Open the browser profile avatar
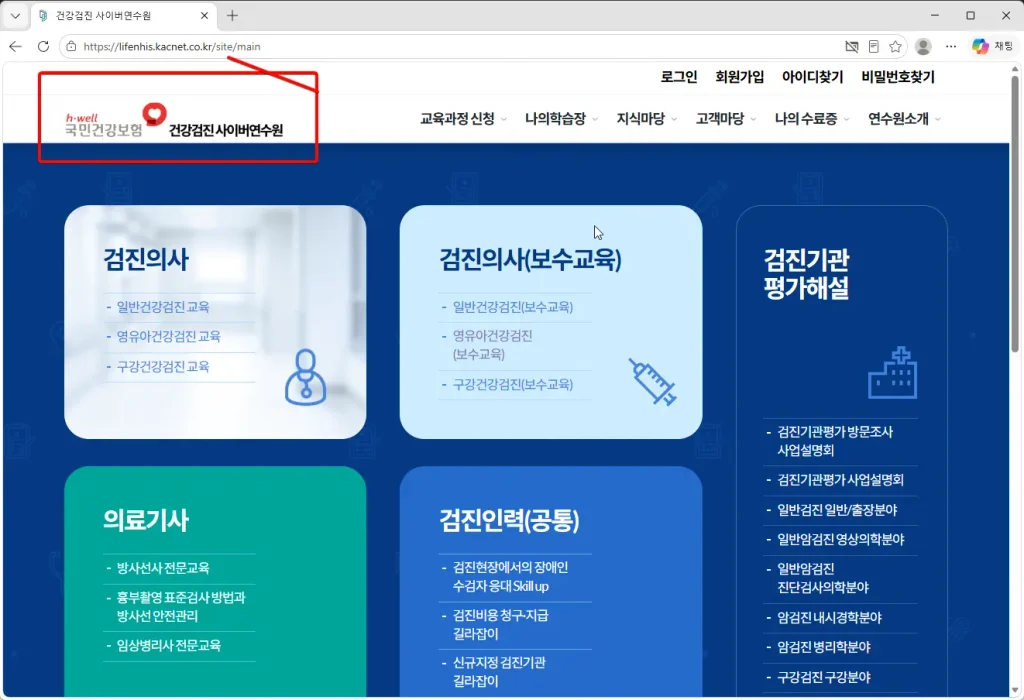Viewport: 1024px width, 700px height. click(x=923, y=46)
